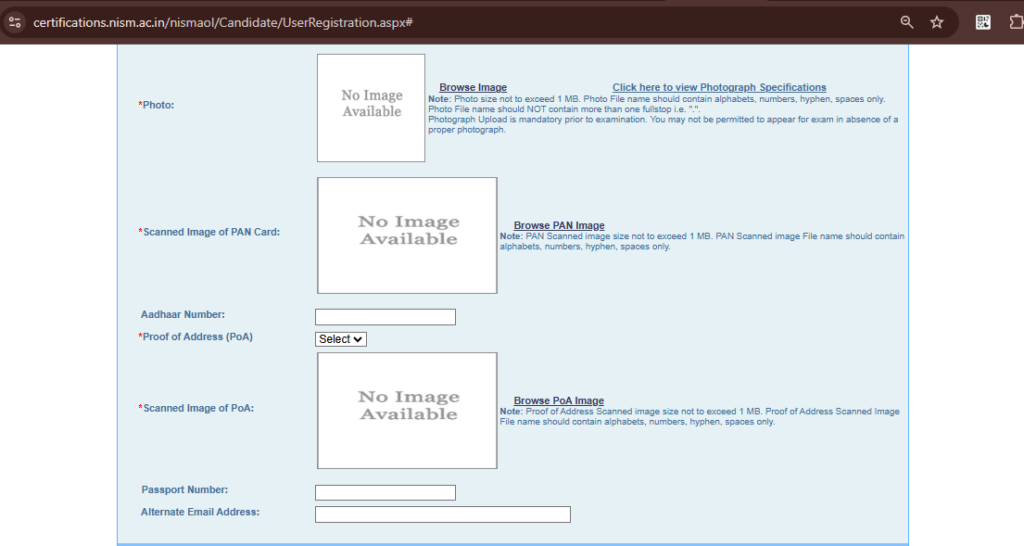Screen dimensions: 1024x546
Task: Click the "Alternate Email Address:" label
Action: pyautogui.click(x=200, y=512)
